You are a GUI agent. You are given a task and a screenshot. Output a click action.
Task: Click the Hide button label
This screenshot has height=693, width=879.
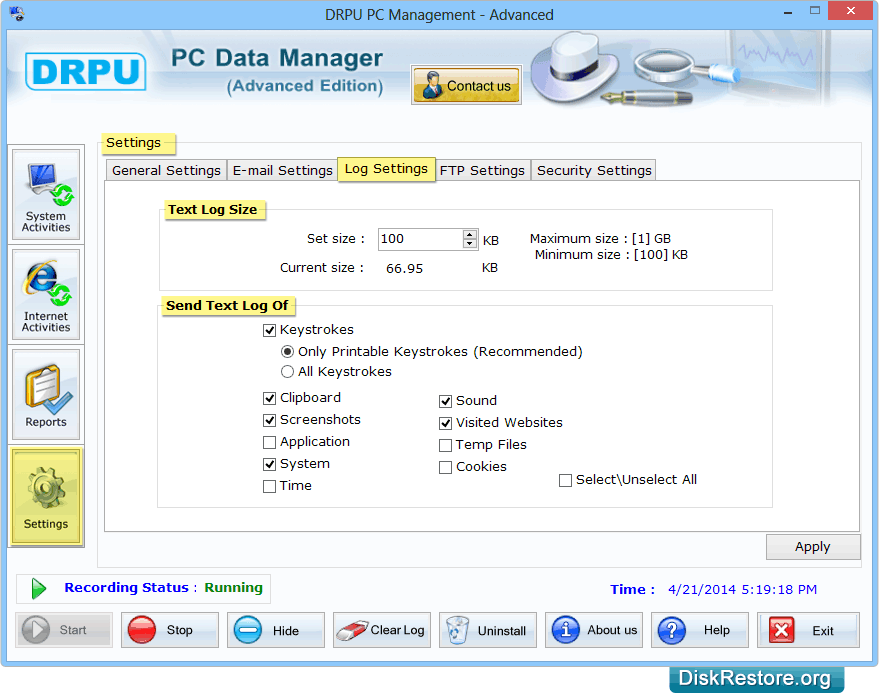[x=286, y=631]
